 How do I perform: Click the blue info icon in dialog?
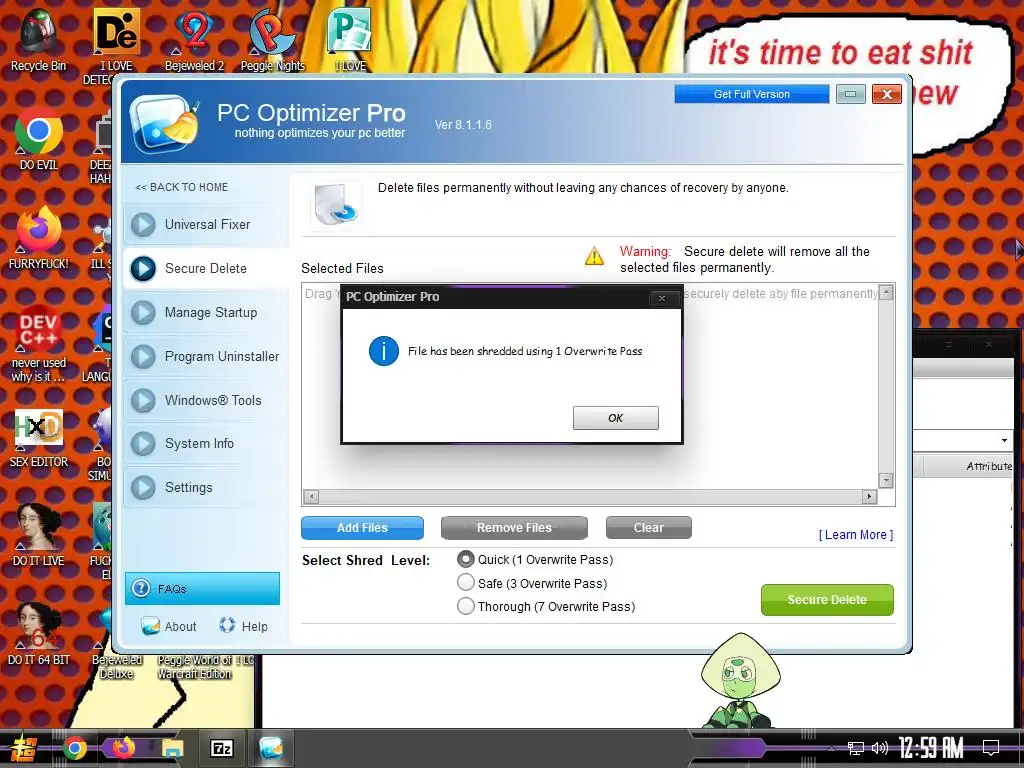[x=383, y=351]
